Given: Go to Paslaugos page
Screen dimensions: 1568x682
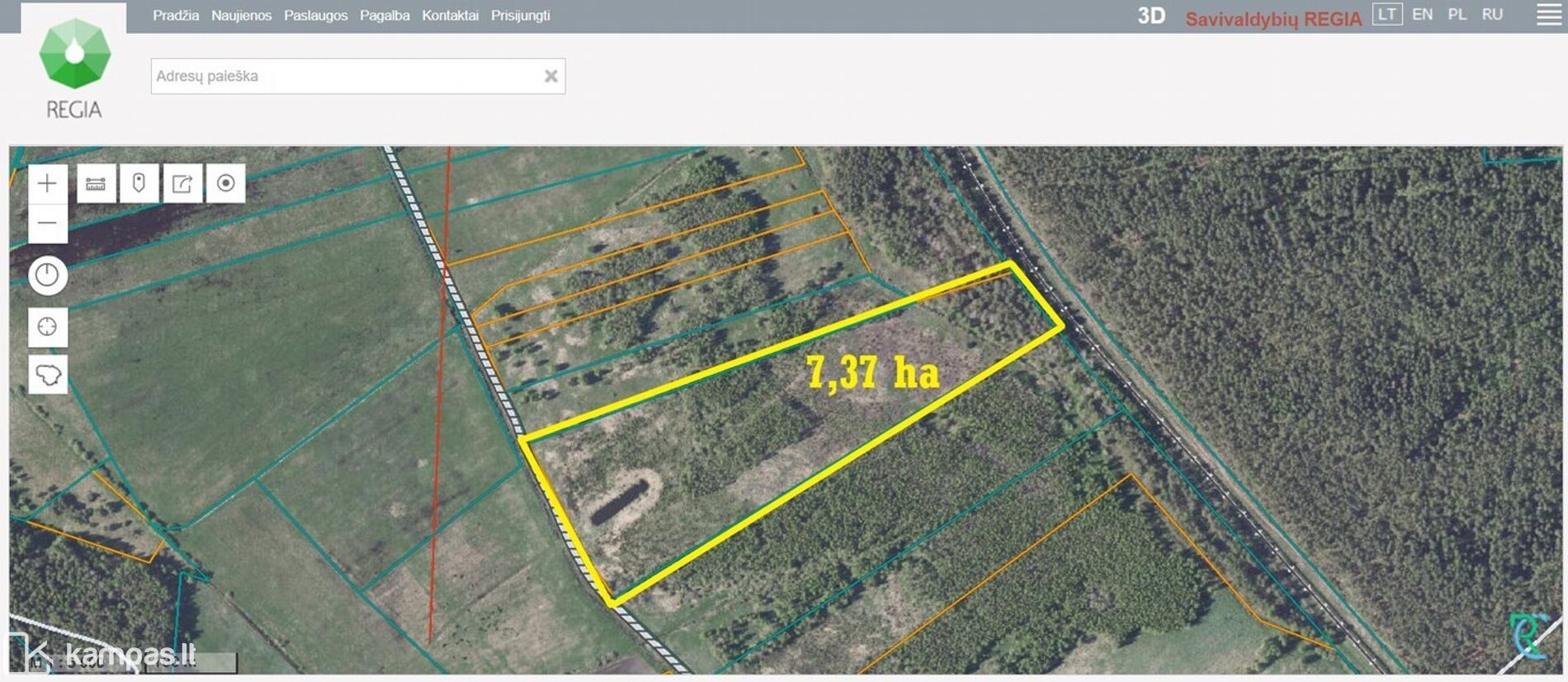Looking at the screenshot, I should (315, 16).
